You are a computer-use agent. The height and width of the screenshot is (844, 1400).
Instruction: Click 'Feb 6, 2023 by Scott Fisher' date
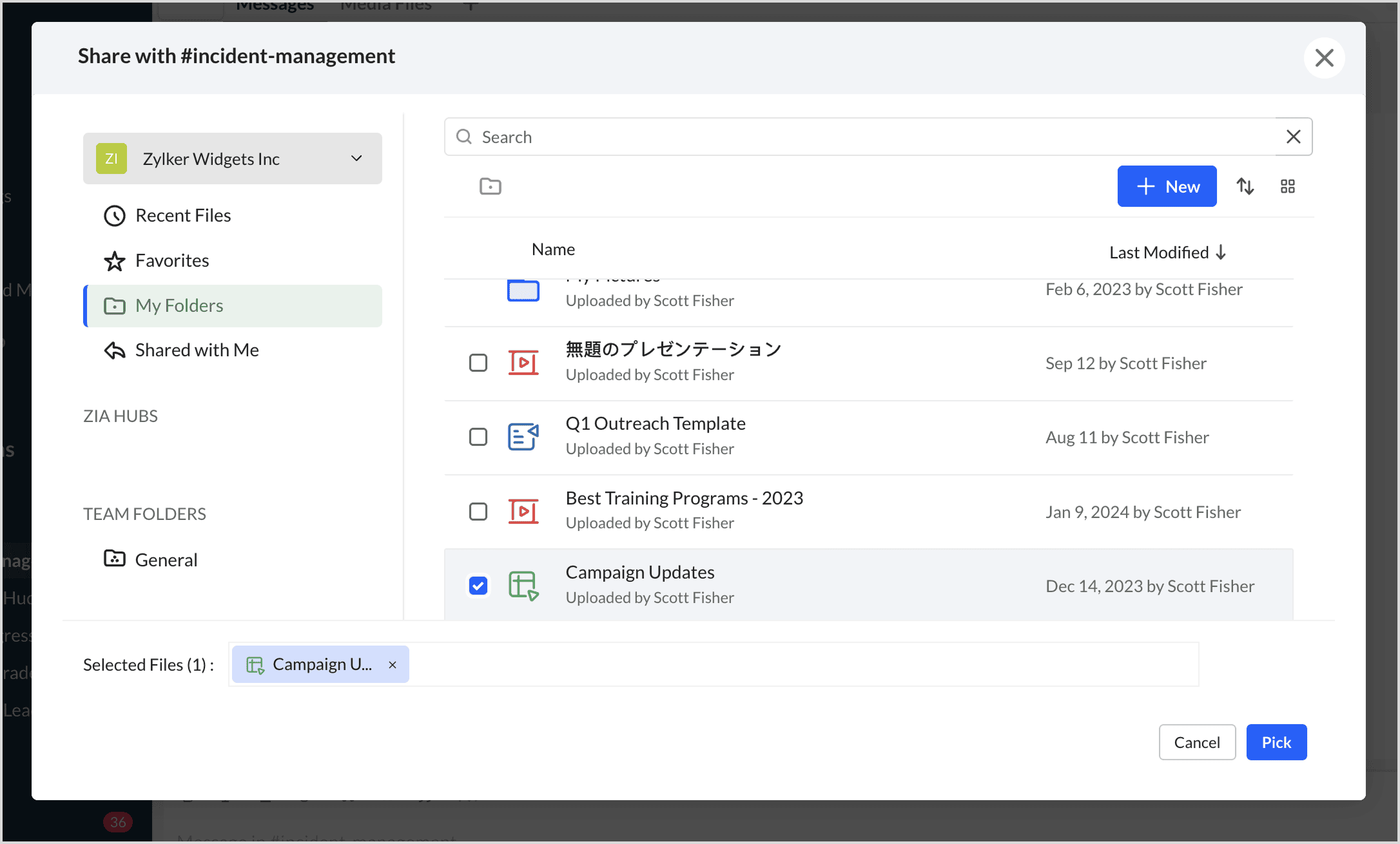(x=1144, y=289)
